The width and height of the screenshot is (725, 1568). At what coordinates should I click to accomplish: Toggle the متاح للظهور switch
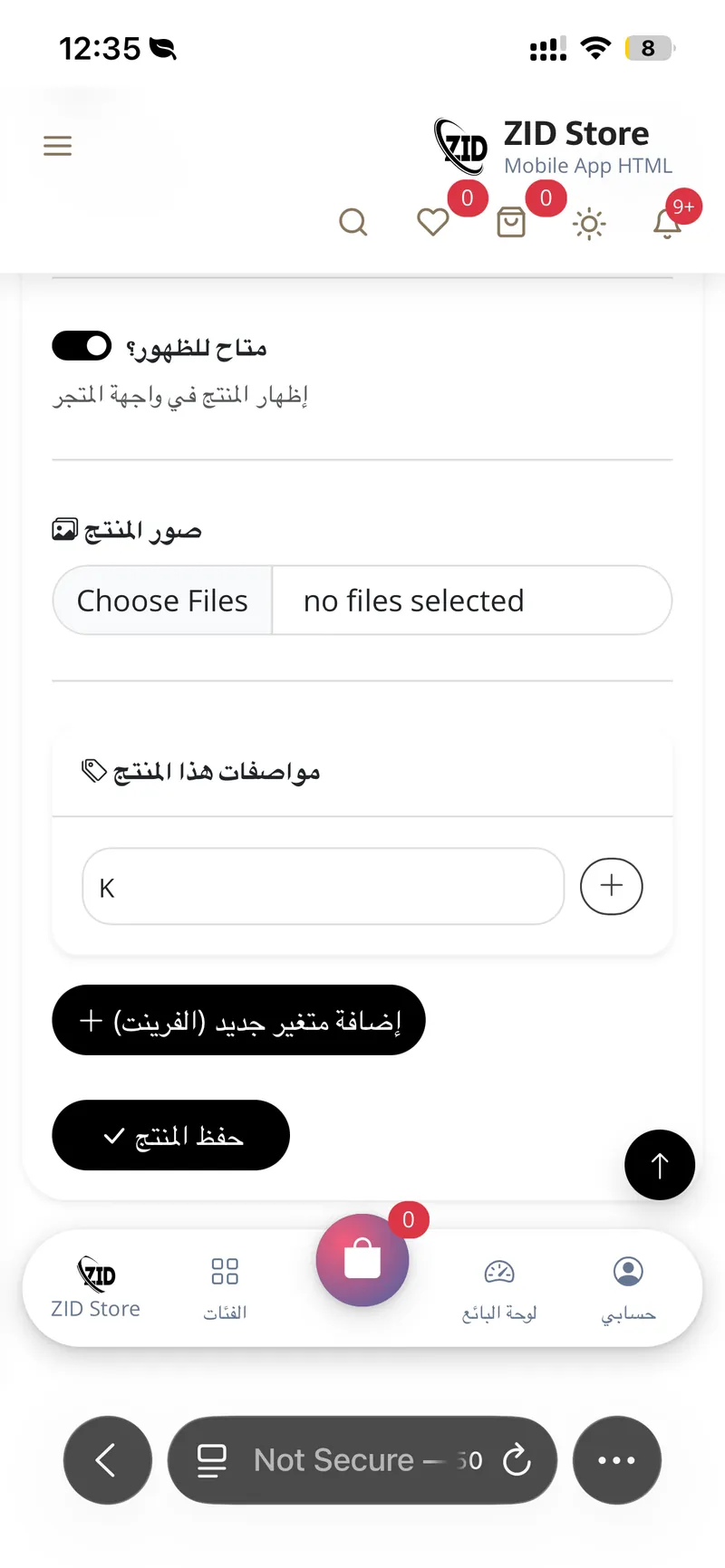point(82,346)
